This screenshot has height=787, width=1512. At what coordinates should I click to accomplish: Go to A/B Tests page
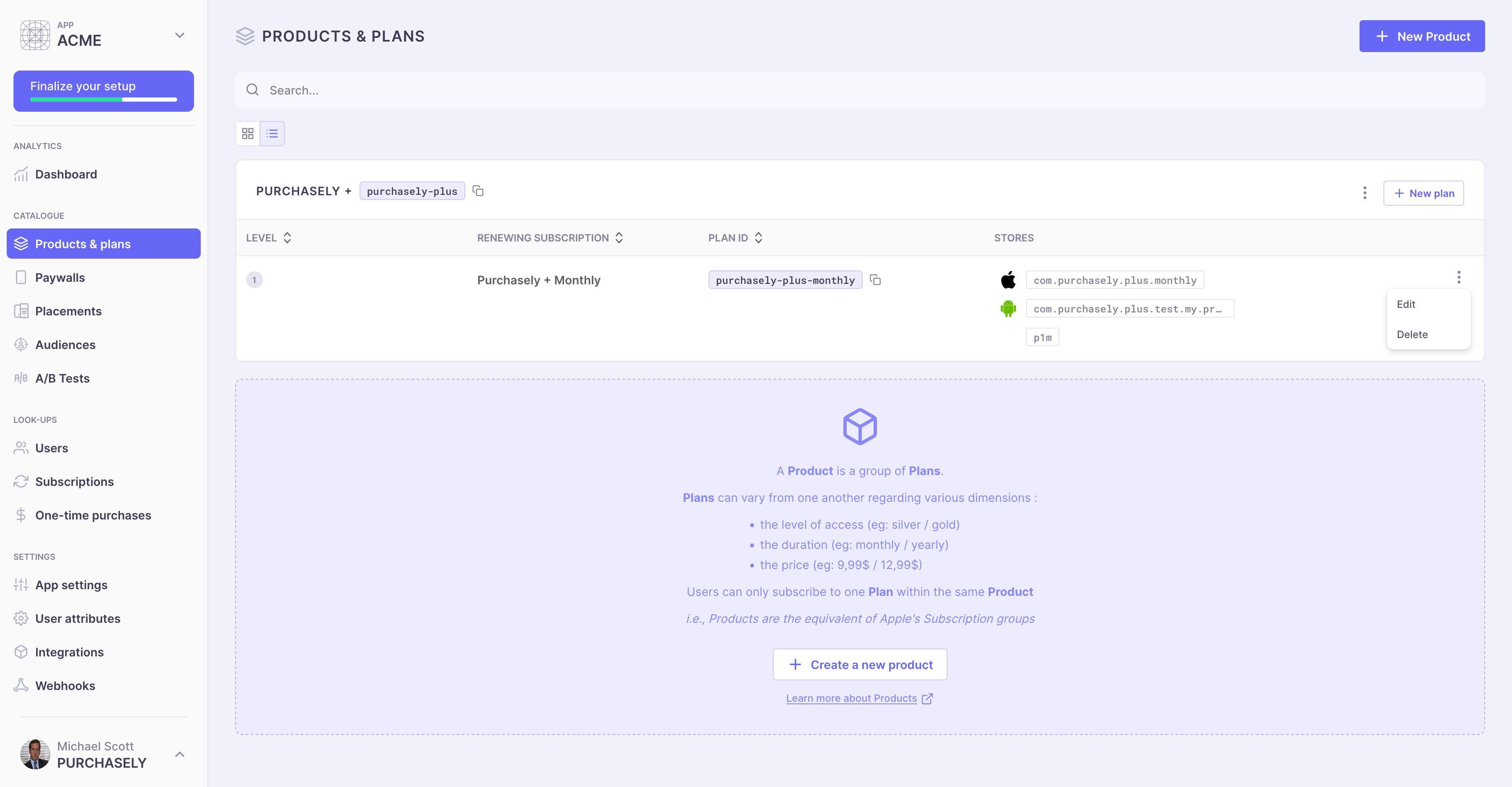pyautogui.click(x=62, y=378)
